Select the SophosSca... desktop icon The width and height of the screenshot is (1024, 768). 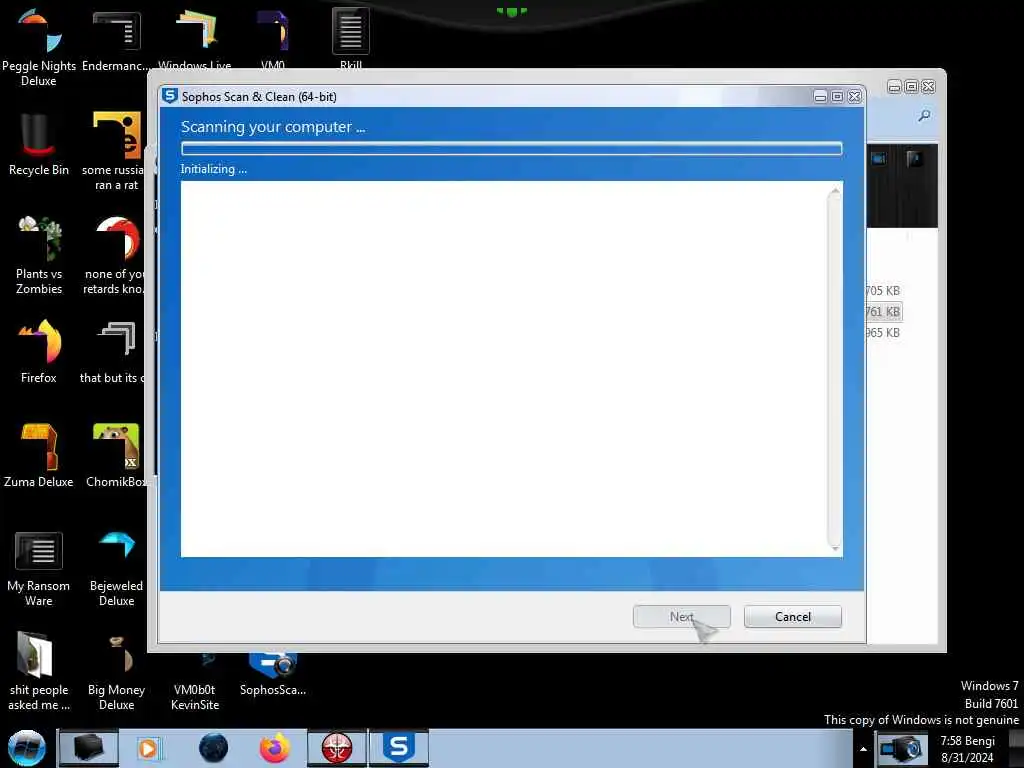(273, 674)
